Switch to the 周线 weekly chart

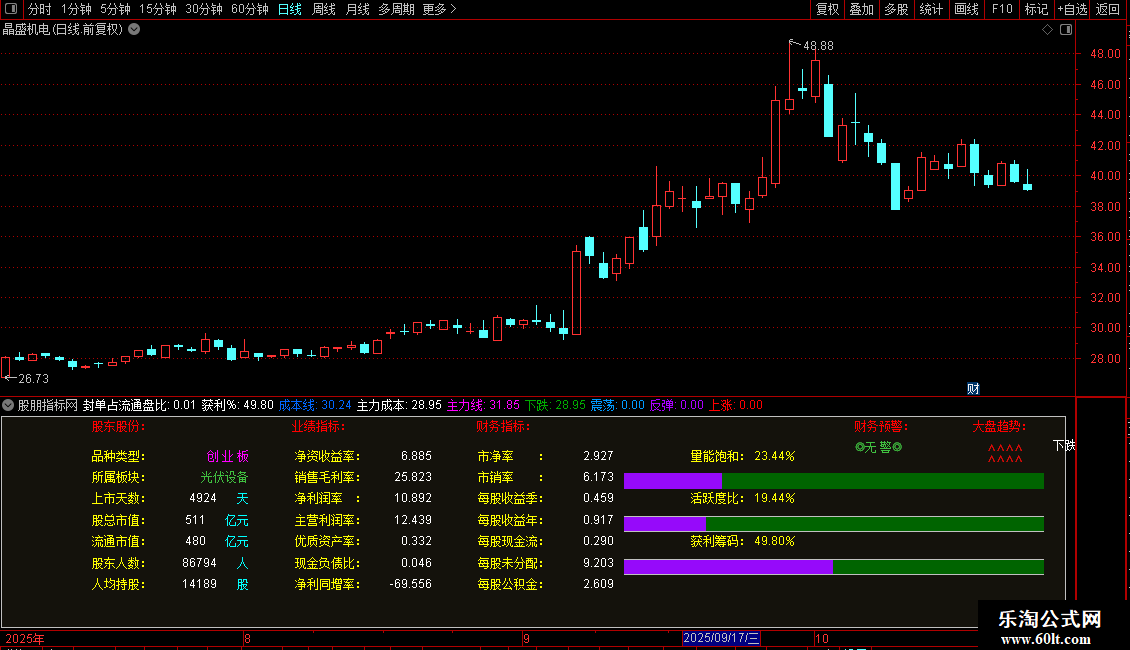(324, 9)
